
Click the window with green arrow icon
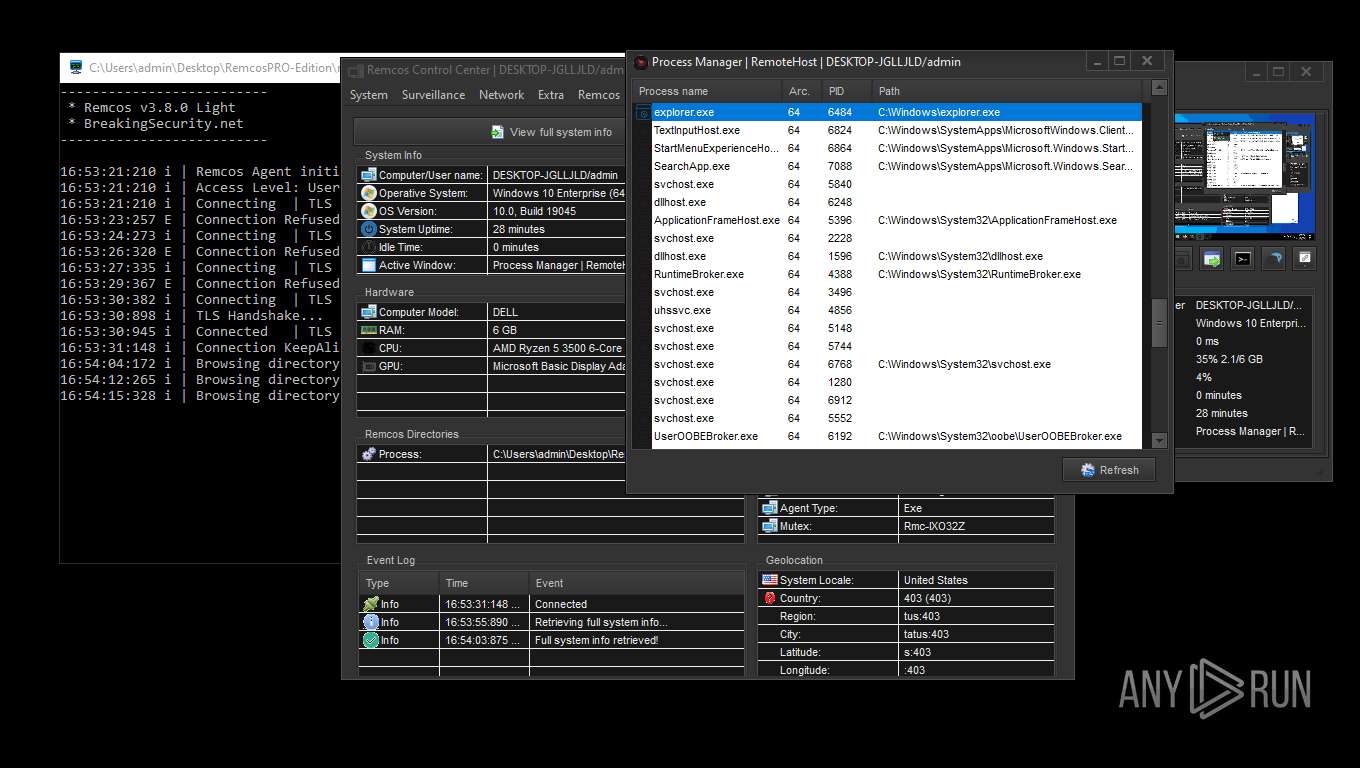[1212, 259]
